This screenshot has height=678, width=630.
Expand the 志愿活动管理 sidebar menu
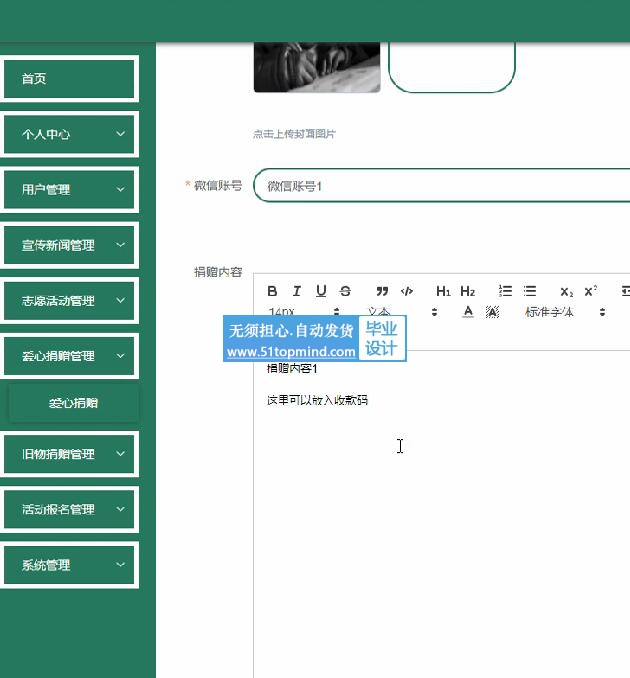[x=69, y=301]
